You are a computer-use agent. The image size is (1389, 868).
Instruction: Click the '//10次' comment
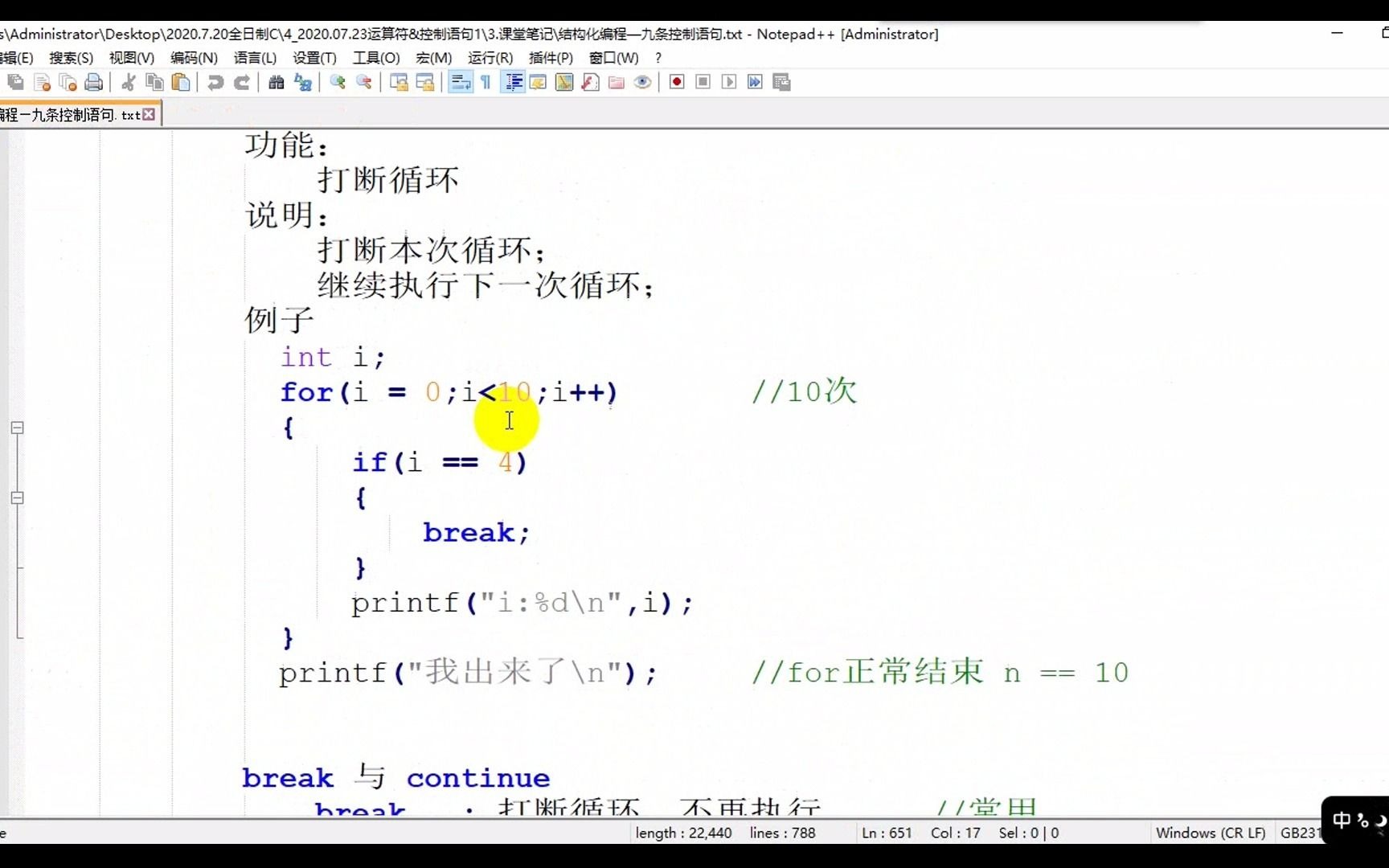pos(805,391)
